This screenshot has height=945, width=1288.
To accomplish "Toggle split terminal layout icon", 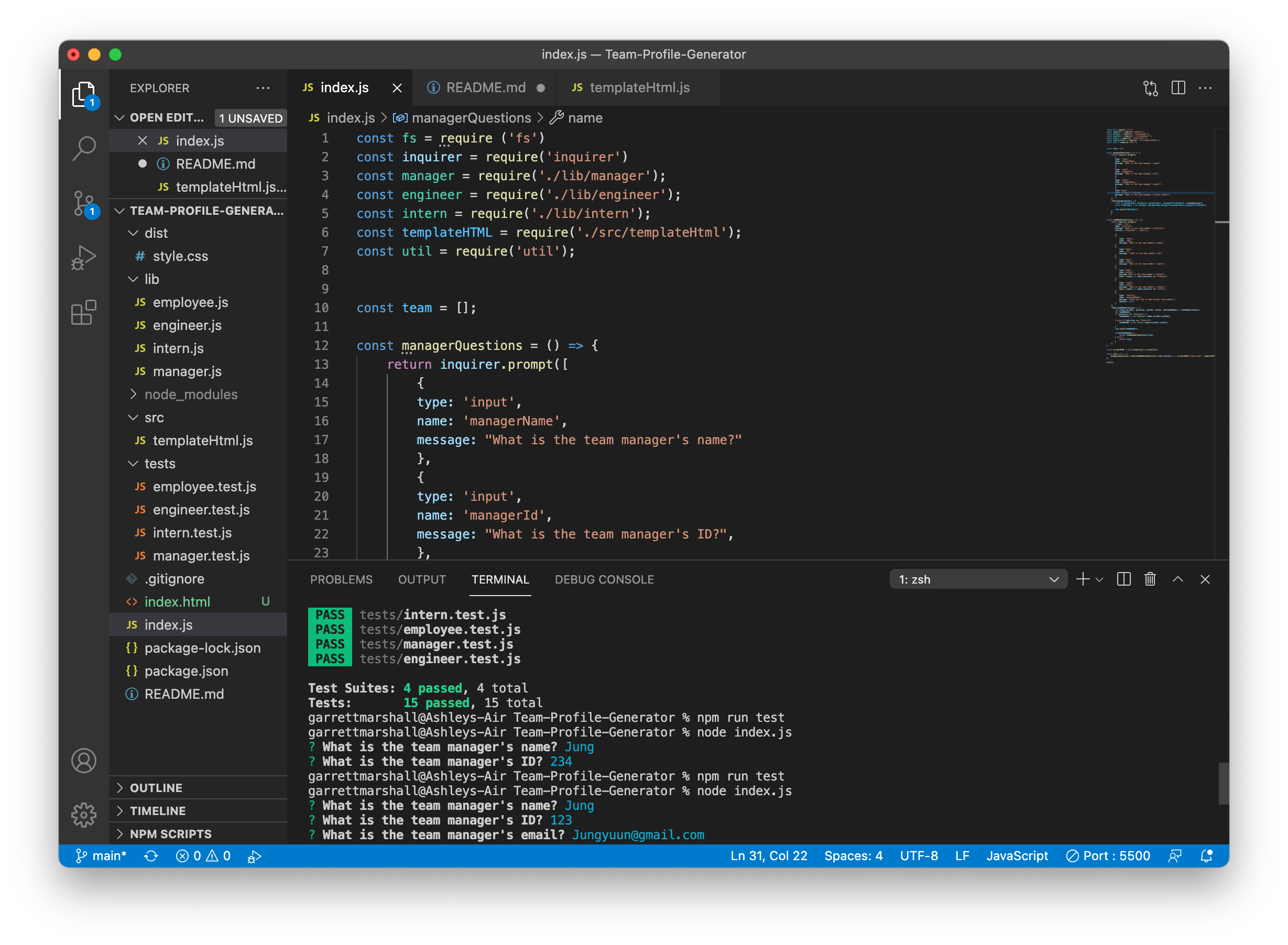I will point(1123,579).
